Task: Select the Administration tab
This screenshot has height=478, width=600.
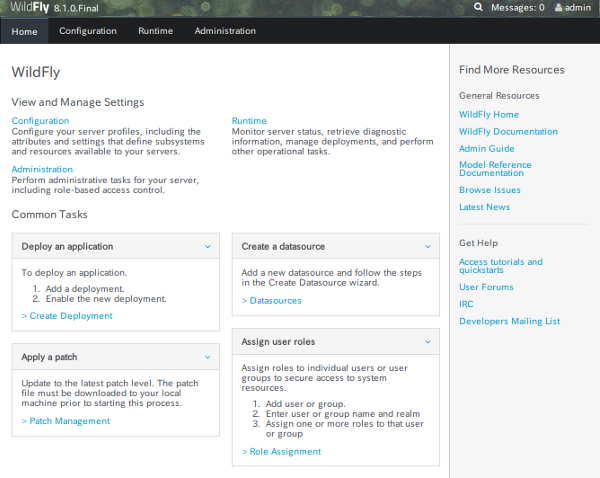Action: [225, 31]
